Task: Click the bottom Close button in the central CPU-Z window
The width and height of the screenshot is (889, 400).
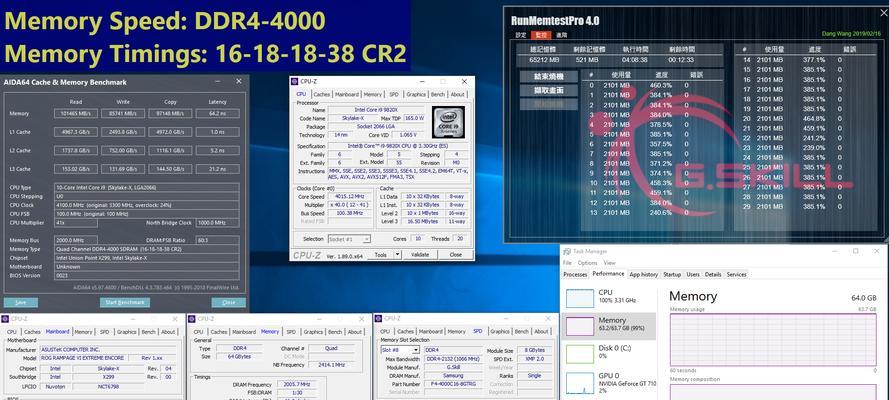Action: tap(455, 255)
